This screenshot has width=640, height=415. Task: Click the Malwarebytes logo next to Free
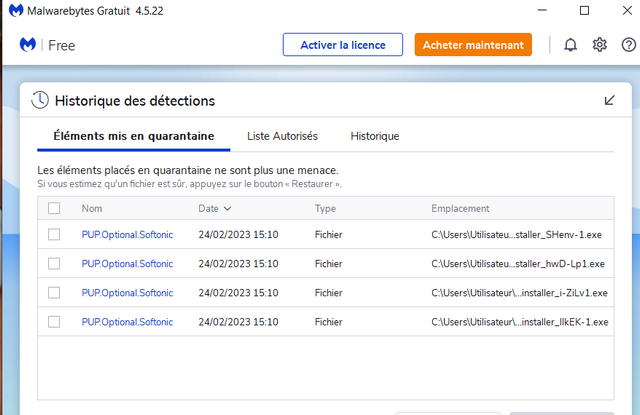pyautogui.click(x=28, y=44)
